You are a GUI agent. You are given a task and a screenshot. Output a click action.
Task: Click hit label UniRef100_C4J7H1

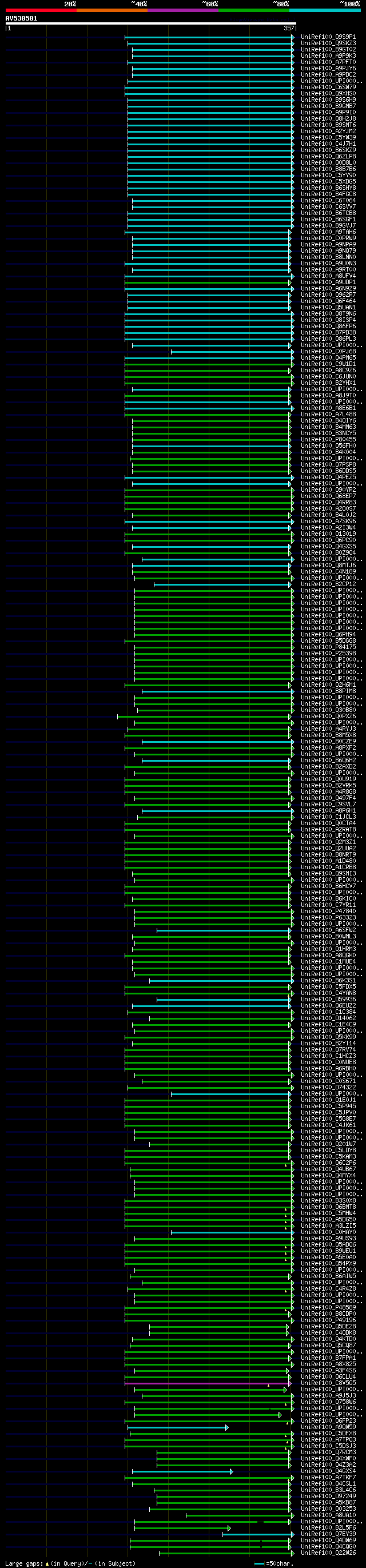pyautogui.click(x=328, y=144)
